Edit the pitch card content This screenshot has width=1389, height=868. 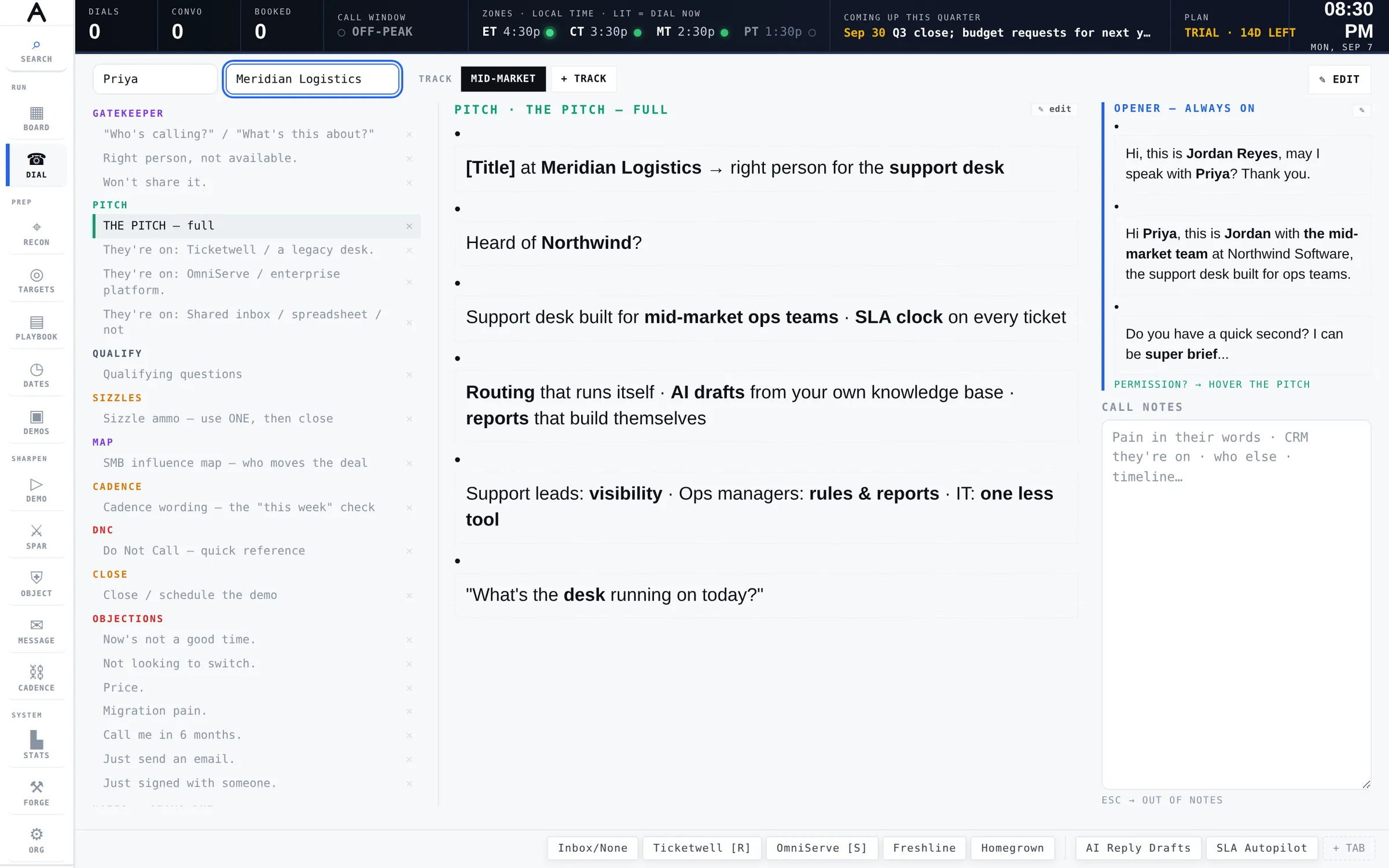(1054, 109)
